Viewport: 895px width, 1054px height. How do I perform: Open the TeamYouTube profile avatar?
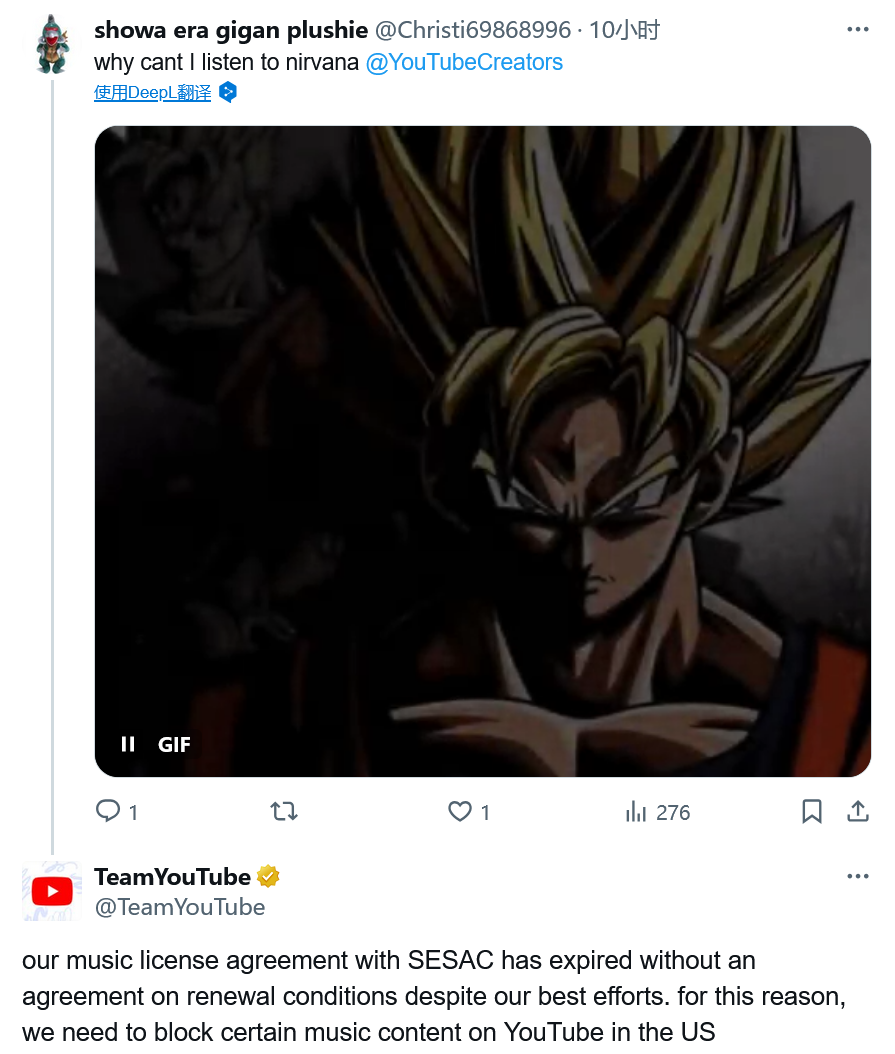pyautogui.click(x=52, y=891)
